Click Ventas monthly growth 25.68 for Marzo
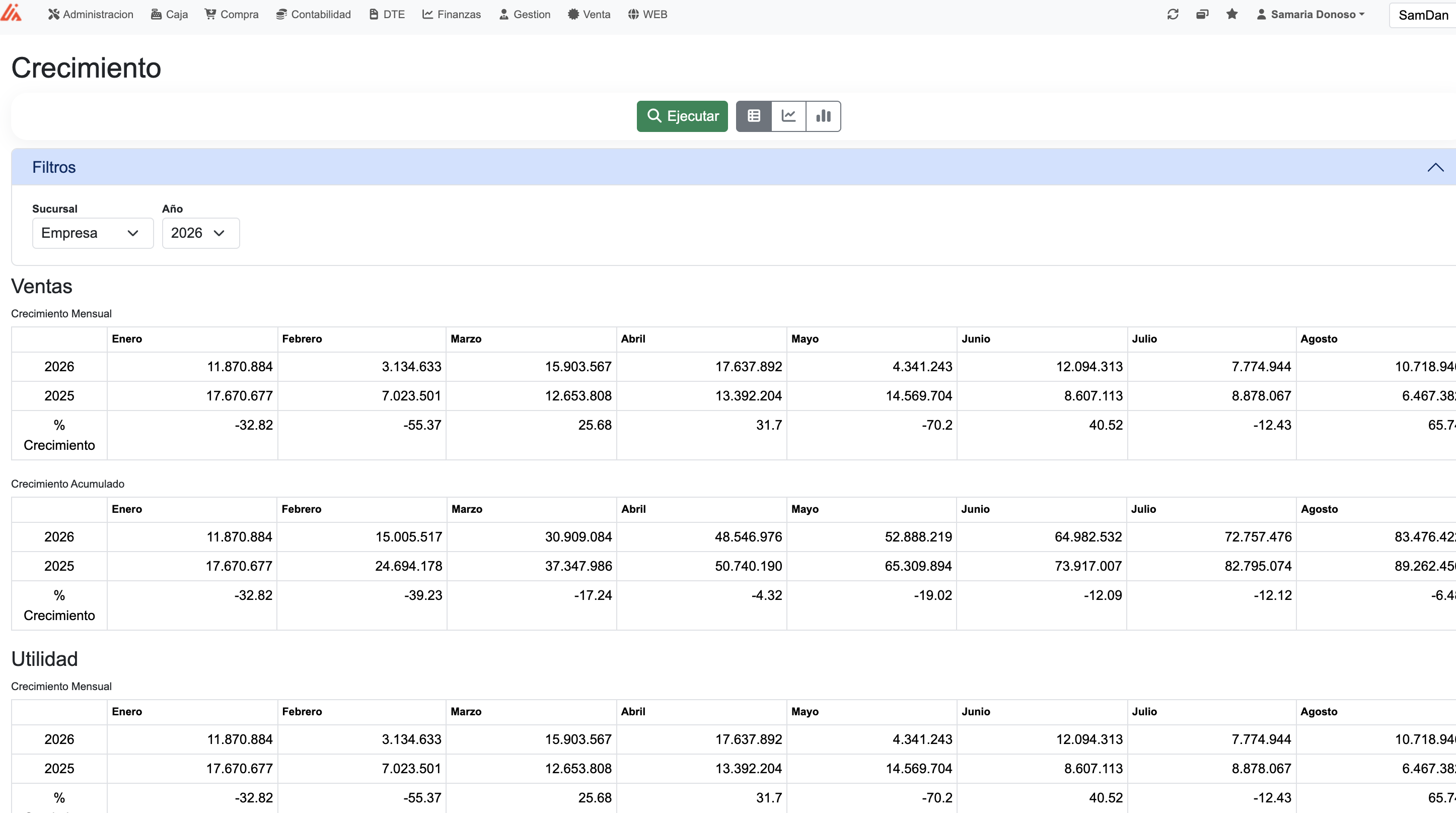Screen dimensions: 1456x813 (x=595, y=425)
